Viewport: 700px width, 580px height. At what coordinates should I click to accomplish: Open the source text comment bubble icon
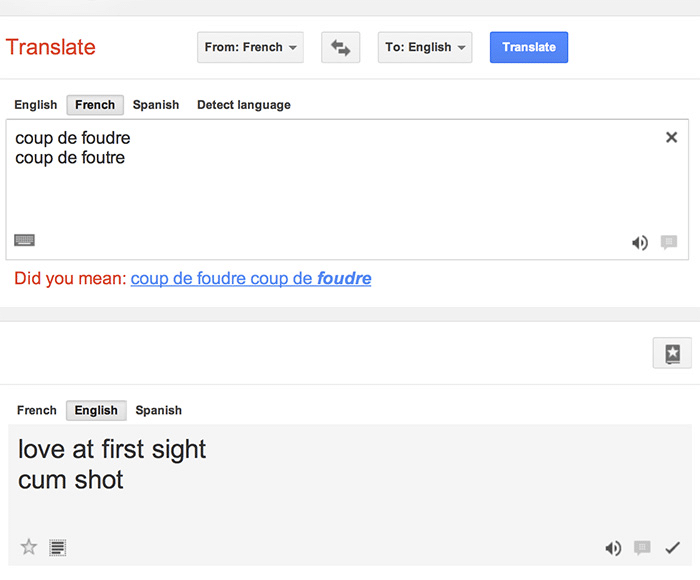point(668,242)
